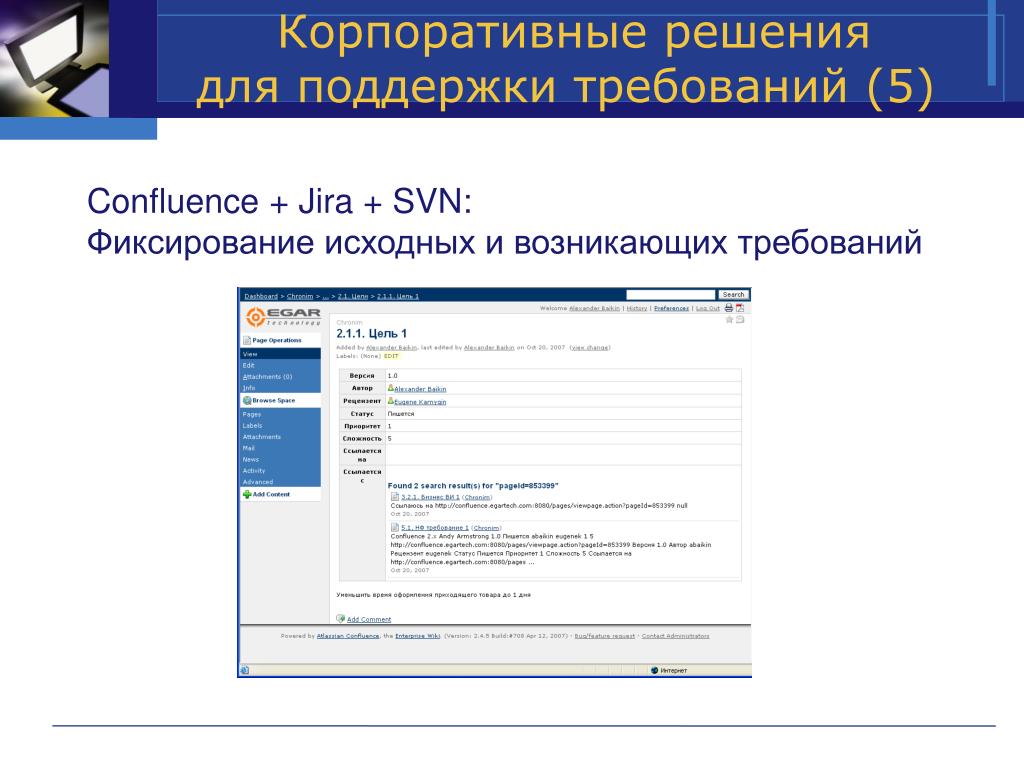Open Alexander Baikin link in Автор row
This screenshot has width=1024, height=768.
tap(420, 389)
